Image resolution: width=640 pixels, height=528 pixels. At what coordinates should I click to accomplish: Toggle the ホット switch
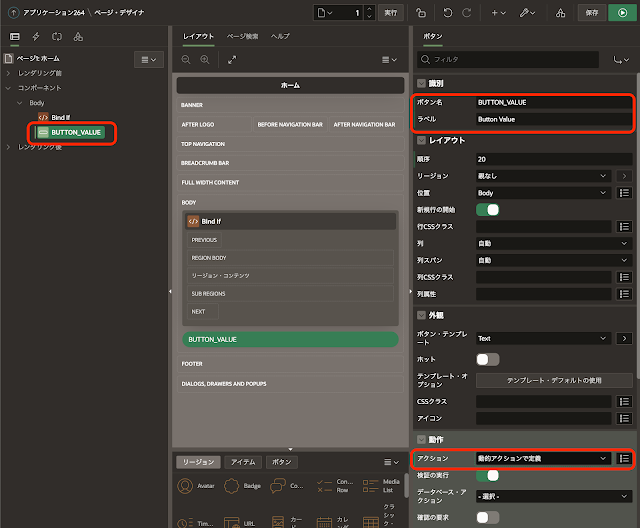tap(487, 359)
